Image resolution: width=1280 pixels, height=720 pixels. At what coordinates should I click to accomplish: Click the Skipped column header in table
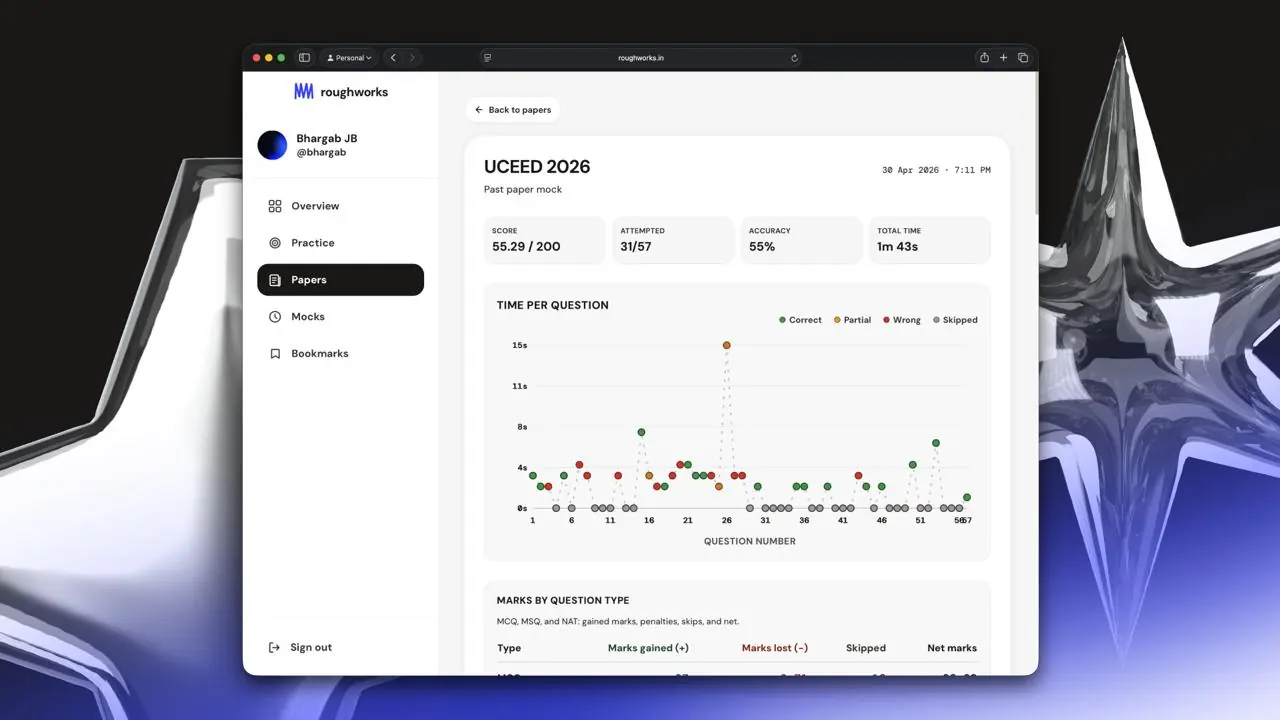866,648
